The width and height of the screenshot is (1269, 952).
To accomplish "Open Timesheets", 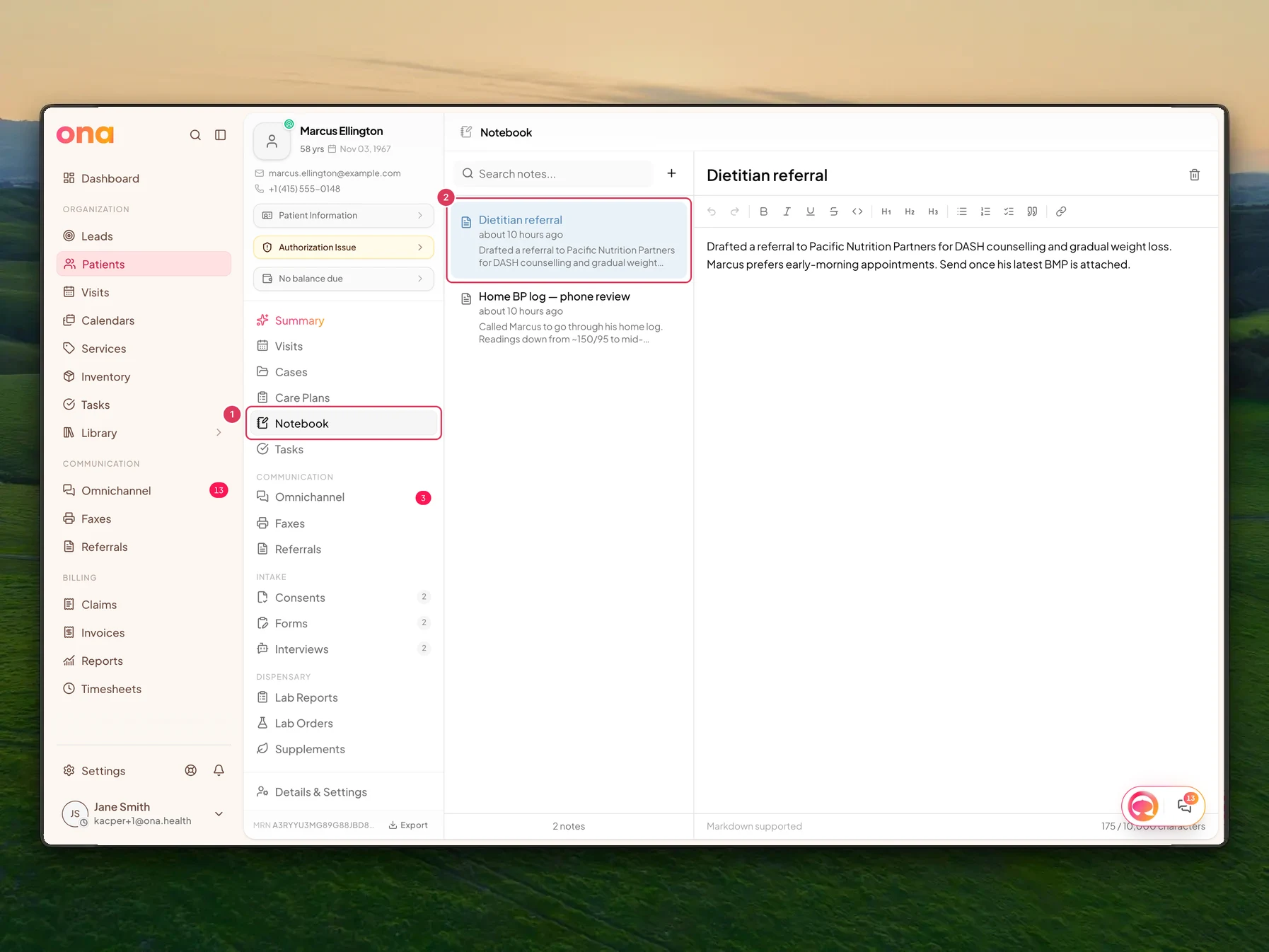I will [x=144, y=689].
